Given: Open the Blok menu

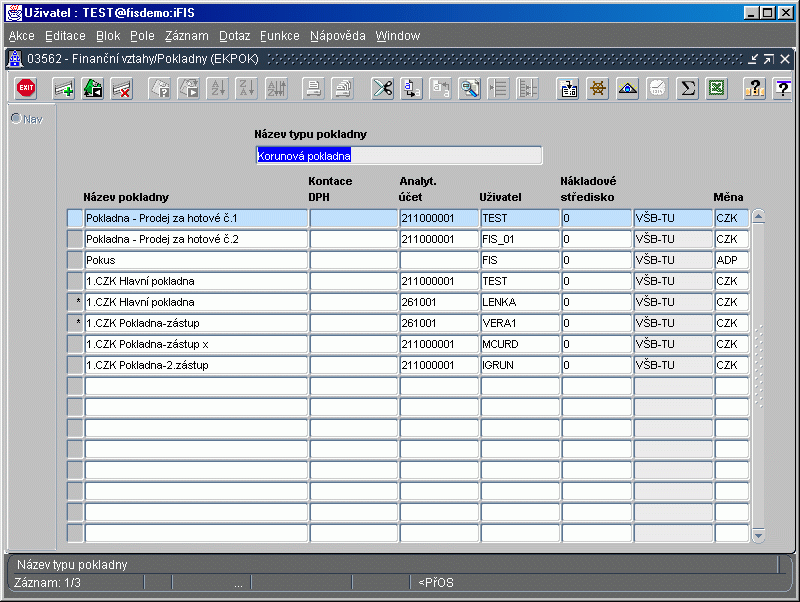Looking at the screenshot, I should 108,36.
